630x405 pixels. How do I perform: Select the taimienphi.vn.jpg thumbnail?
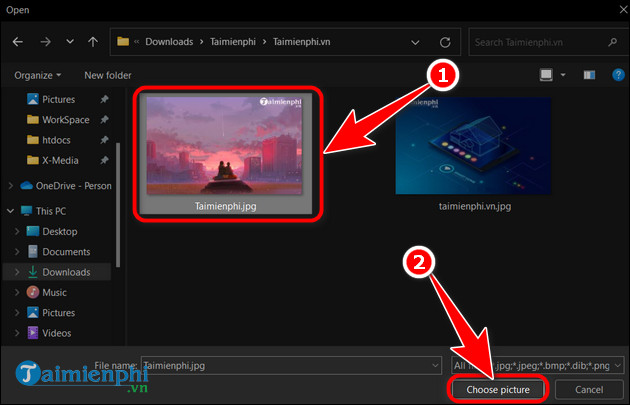[x=474, y=147]
